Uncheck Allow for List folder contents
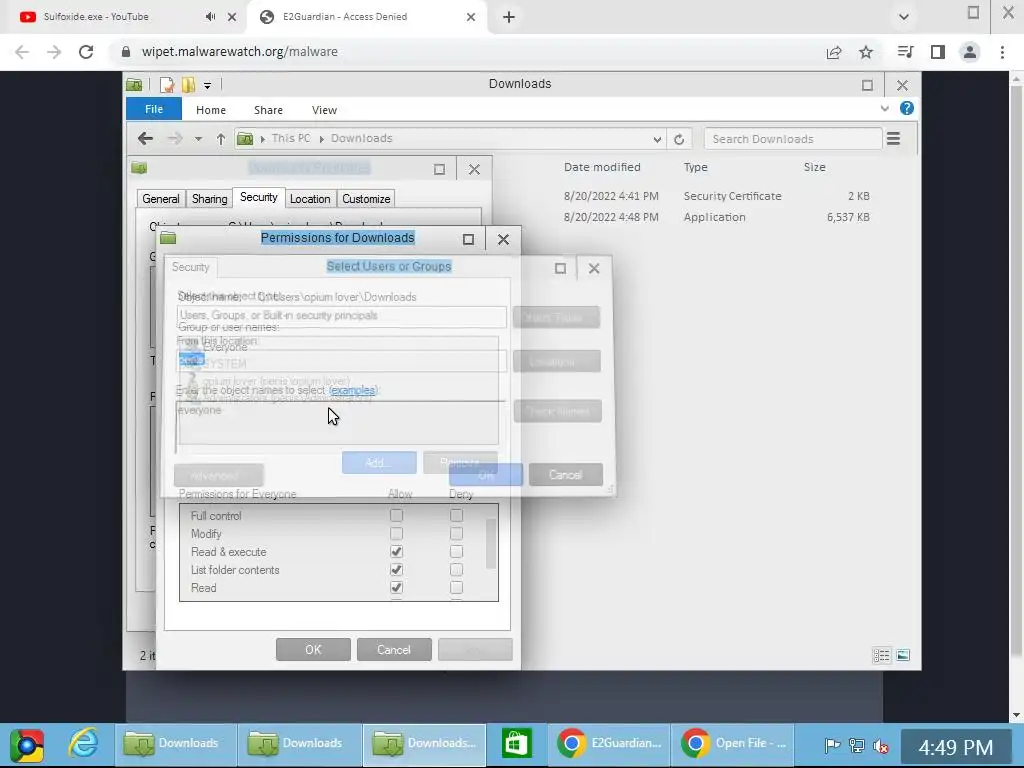 (x=396, y=570)
